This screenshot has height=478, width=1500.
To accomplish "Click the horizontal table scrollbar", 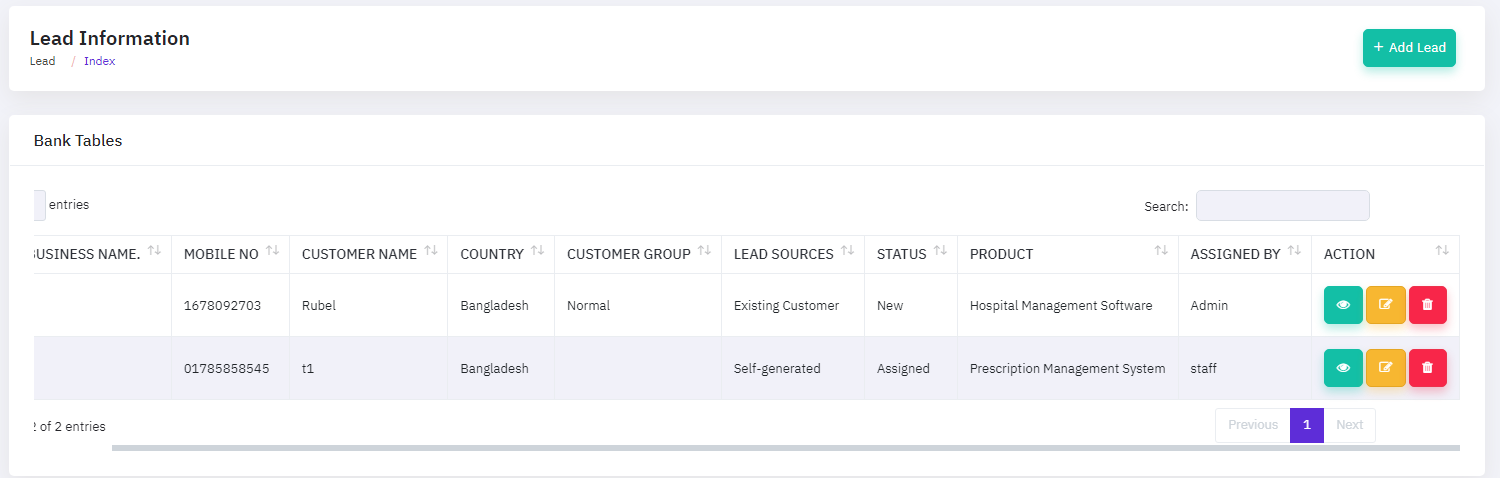I will pyautogui.click(x=785, y=447).
